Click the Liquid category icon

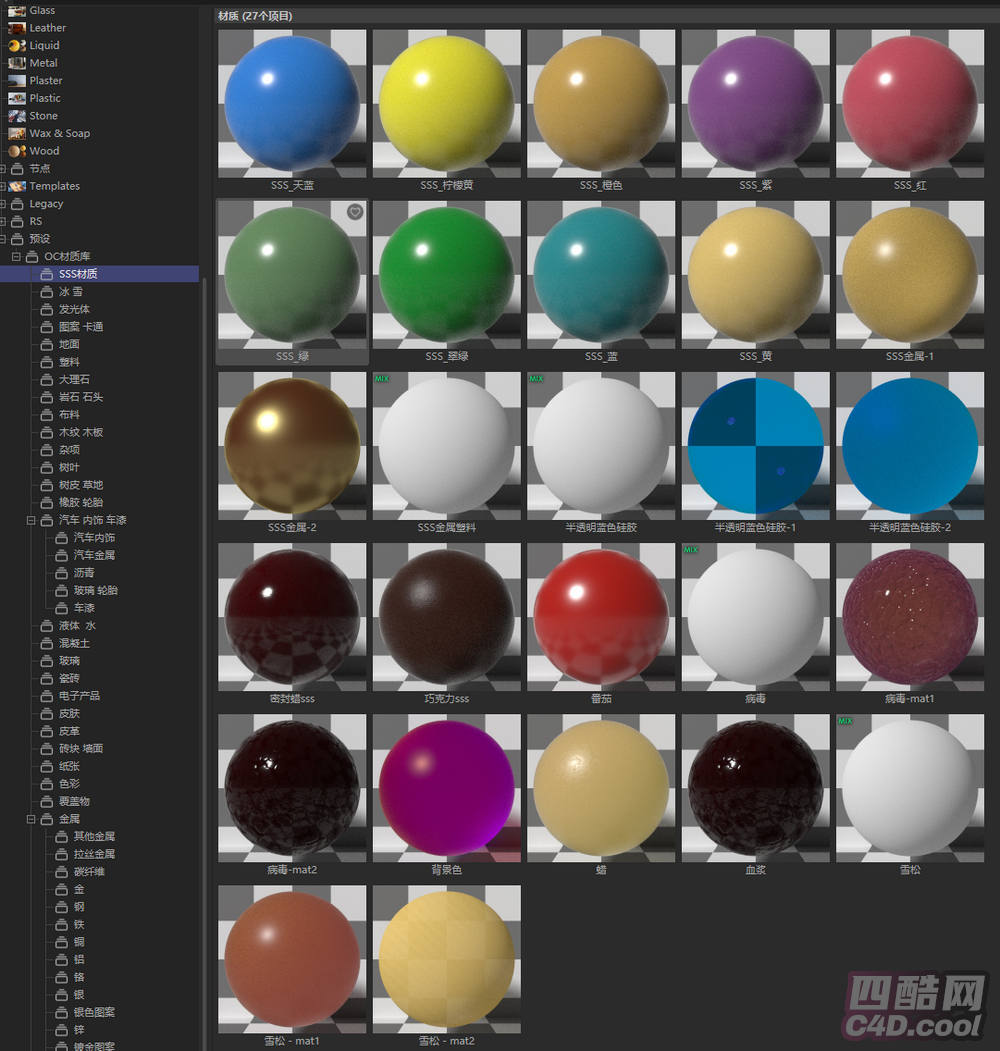(x=16, y=45)
